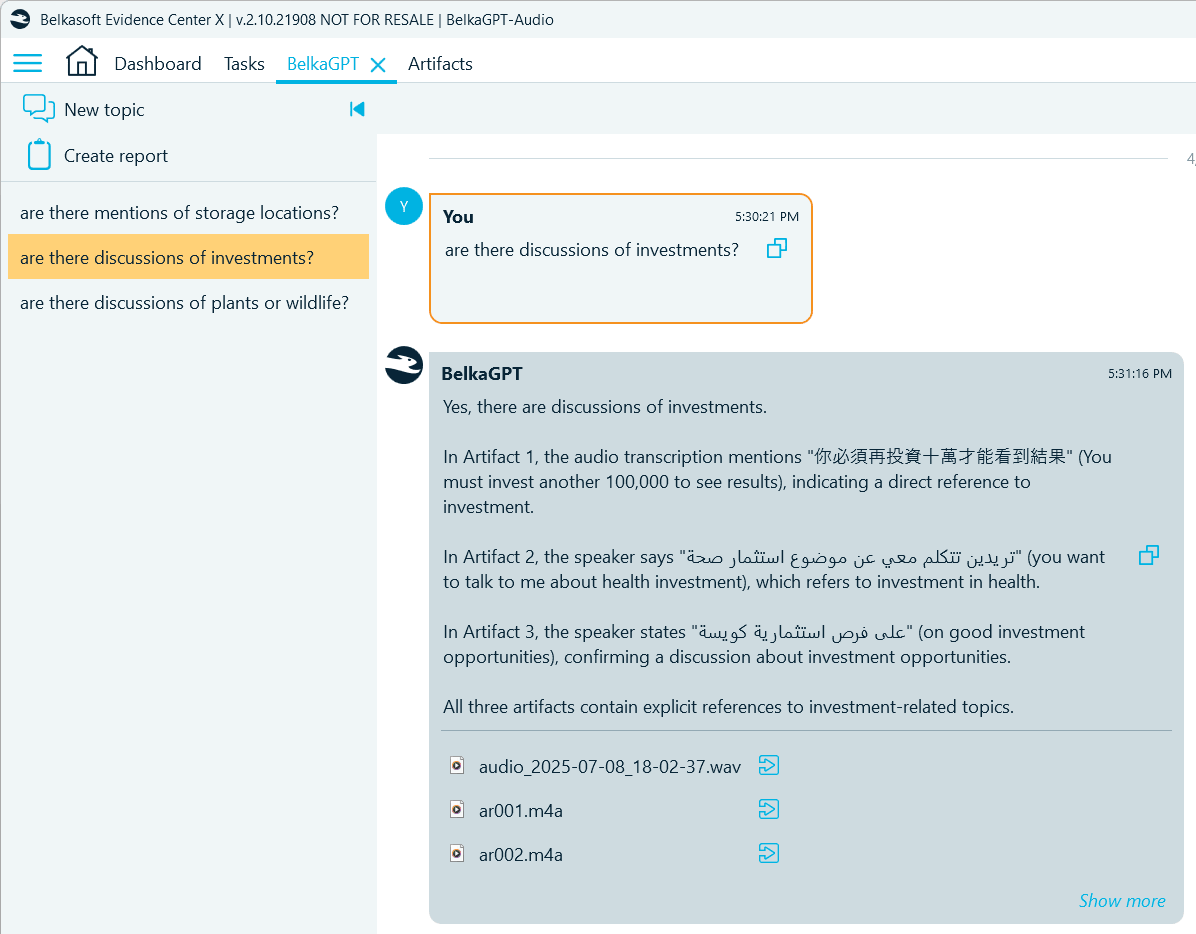
Task: Go to artifact ar001.m4a
Action: point(769,810)
